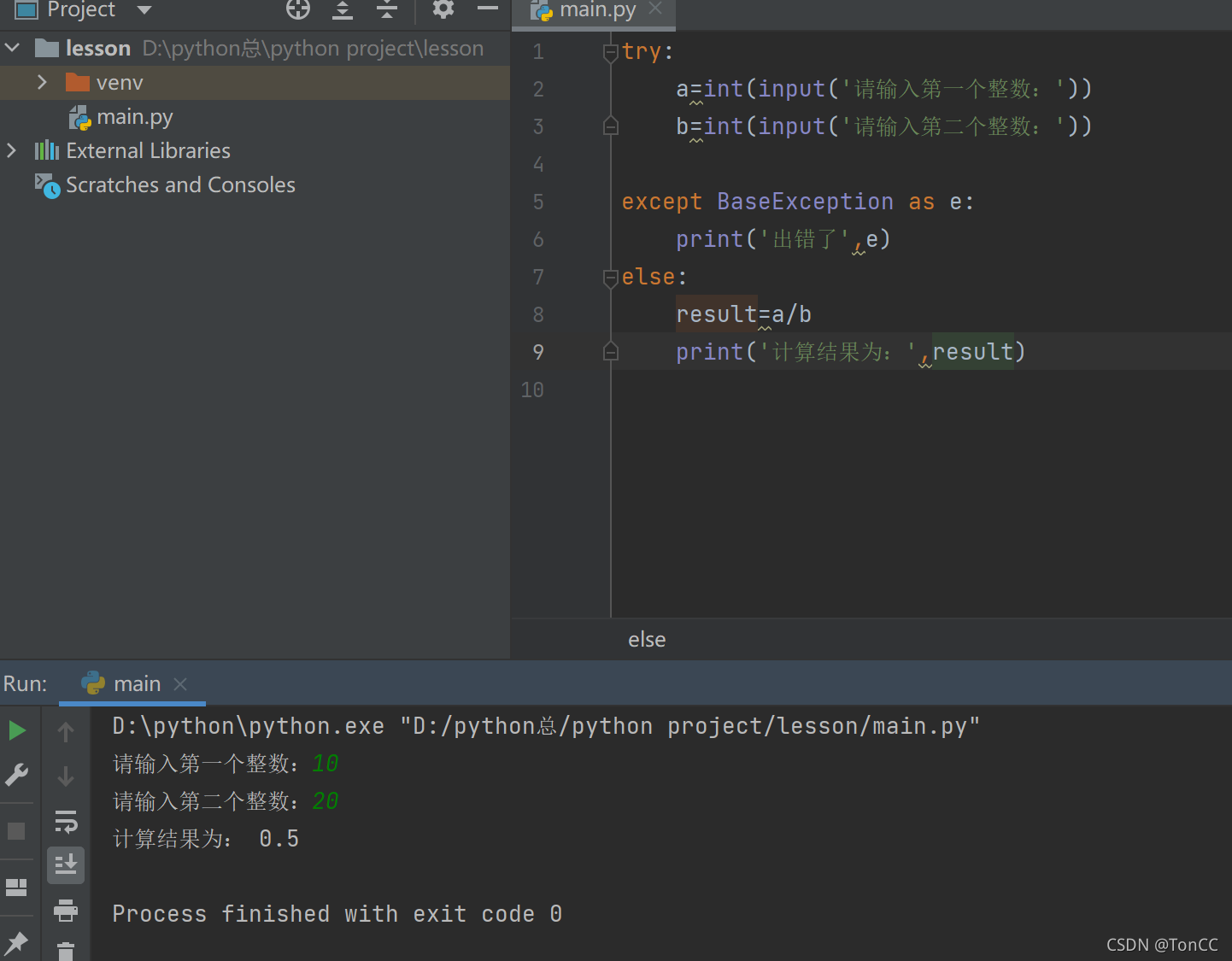Image resolution: width=1232 pixels, height=961 pixels.
Task: Pin the run tab with the pin icon
Action: point(16,943)
